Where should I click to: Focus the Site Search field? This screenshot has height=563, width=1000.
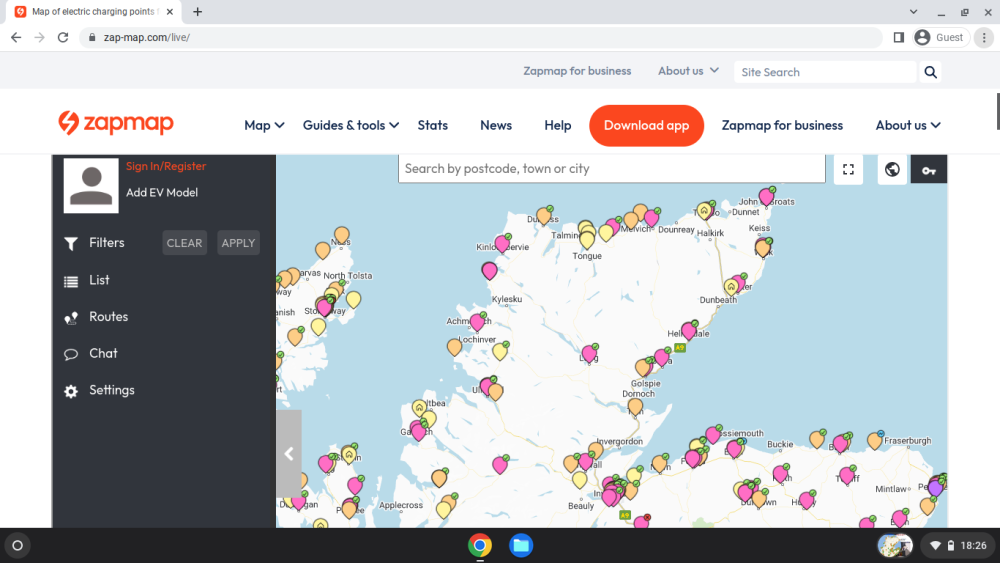(x=825, y=72)
